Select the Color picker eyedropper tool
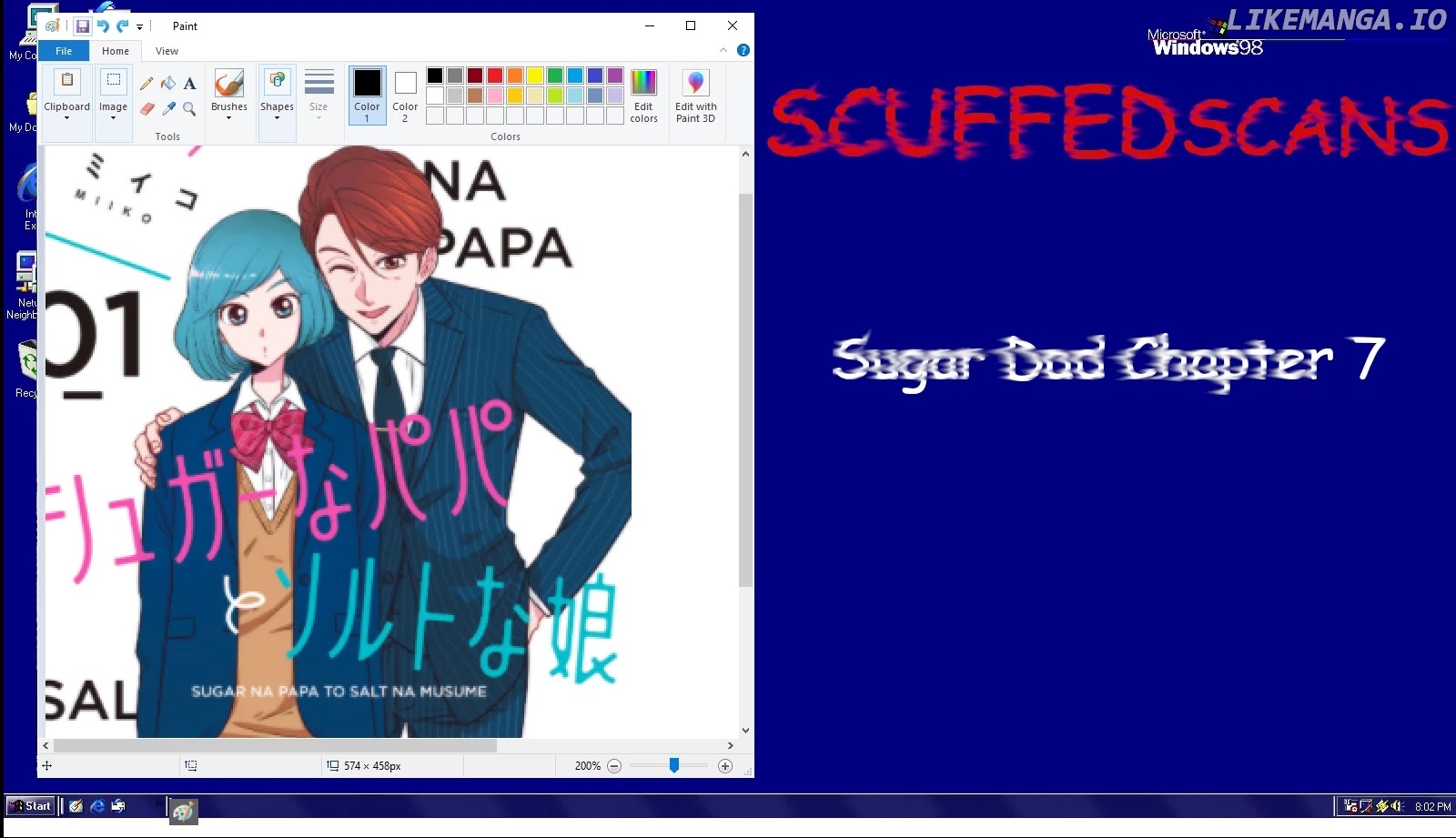The height and width of the screenshot is (838, 1456). point(168,108)
